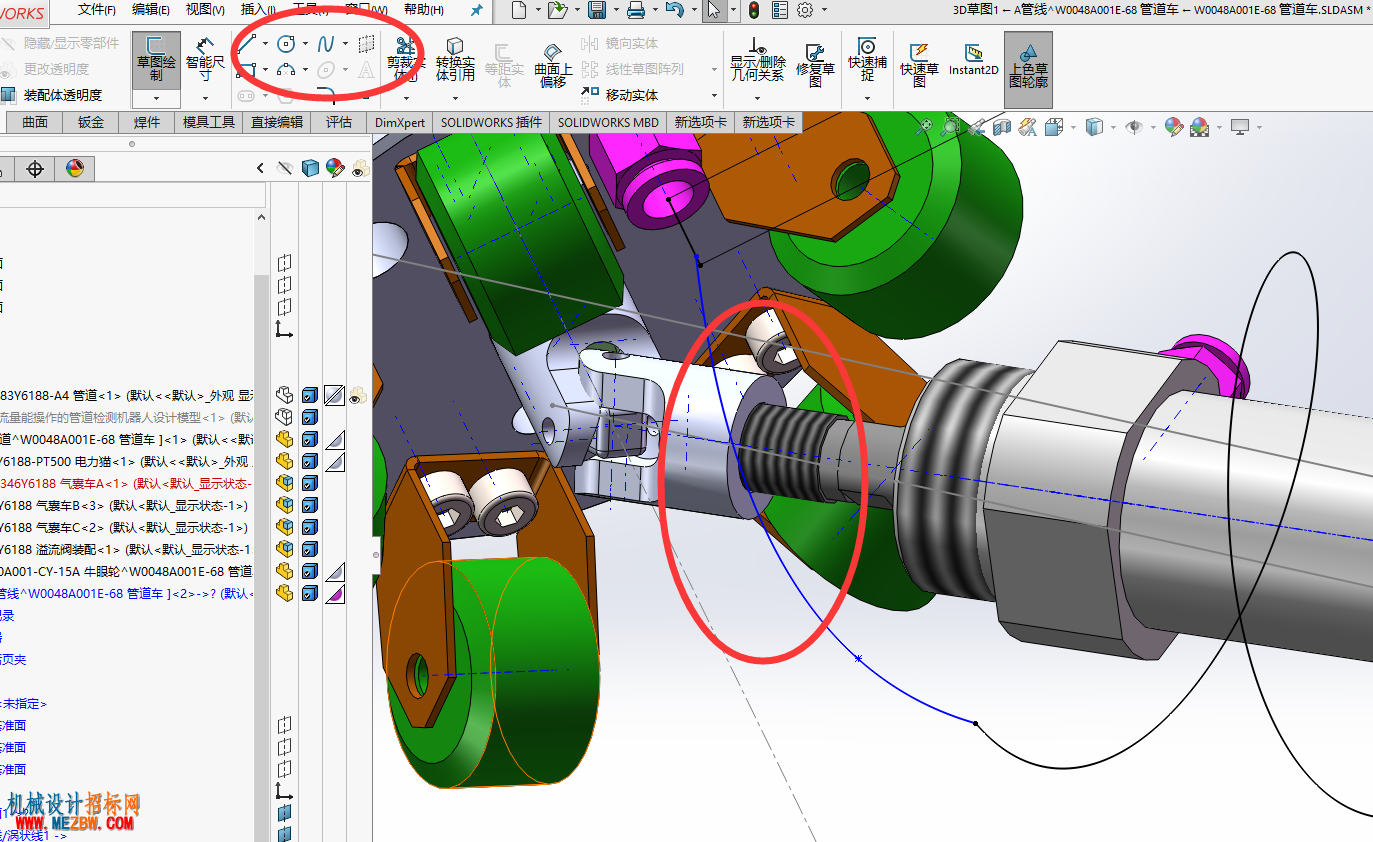Select the Circle sketch tool

pyautogui.click(x=286, y=44)
